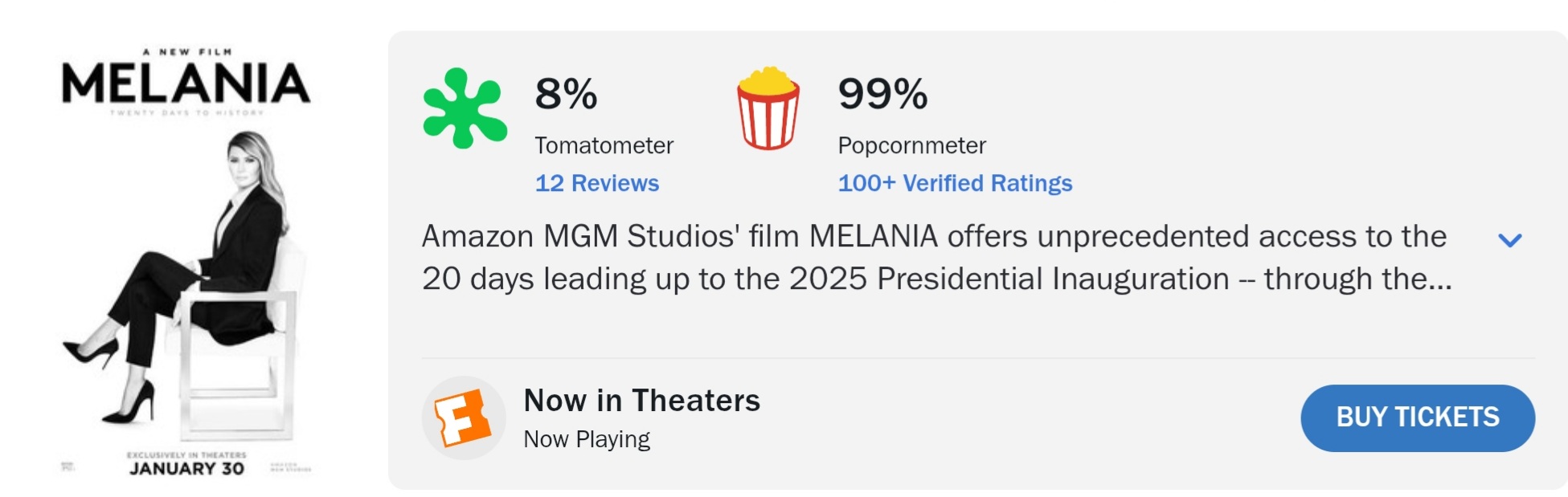
Task: Open the 100+ Verified Ratings link
Action: pos(955,183)
